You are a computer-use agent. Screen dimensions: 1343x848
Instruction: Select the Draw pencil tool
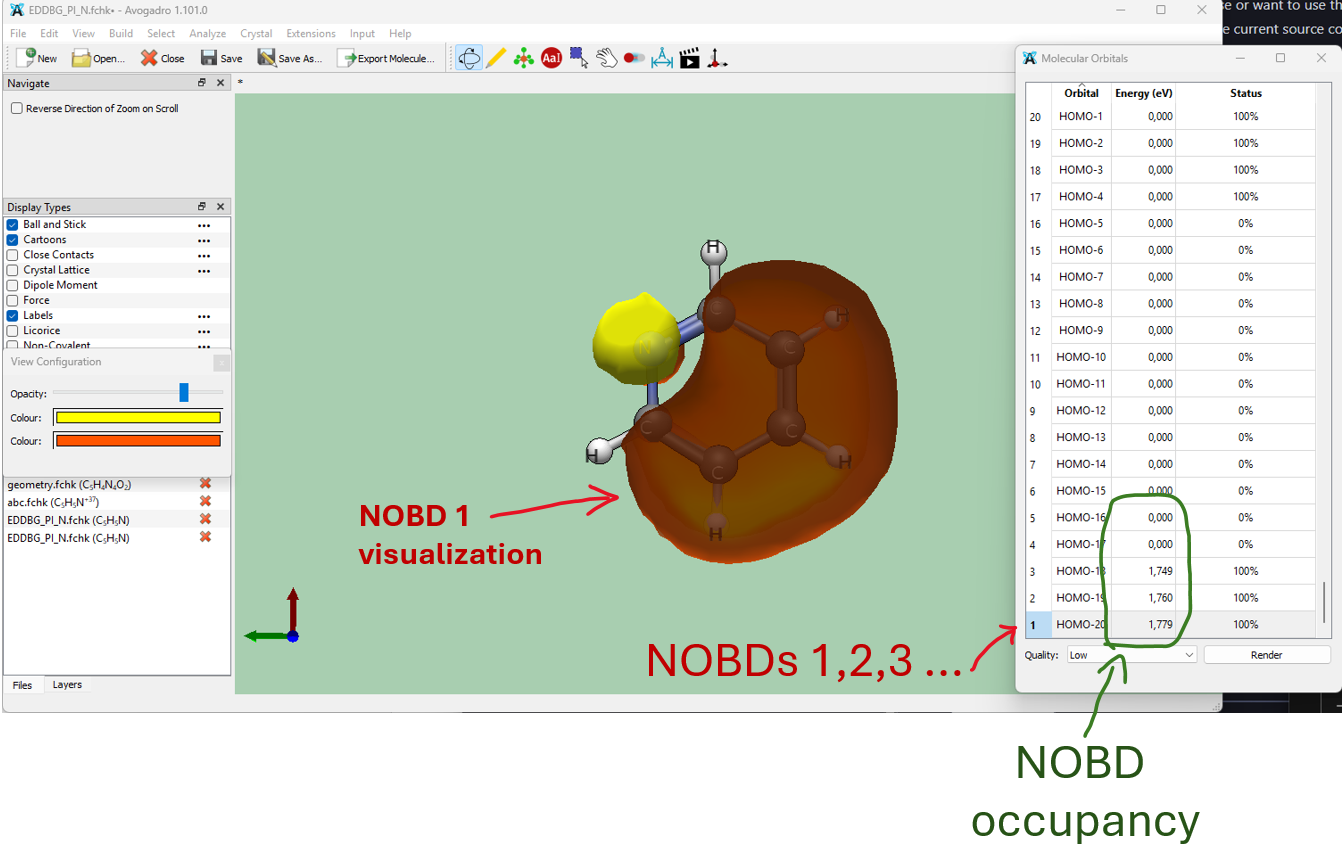[496, 58]
